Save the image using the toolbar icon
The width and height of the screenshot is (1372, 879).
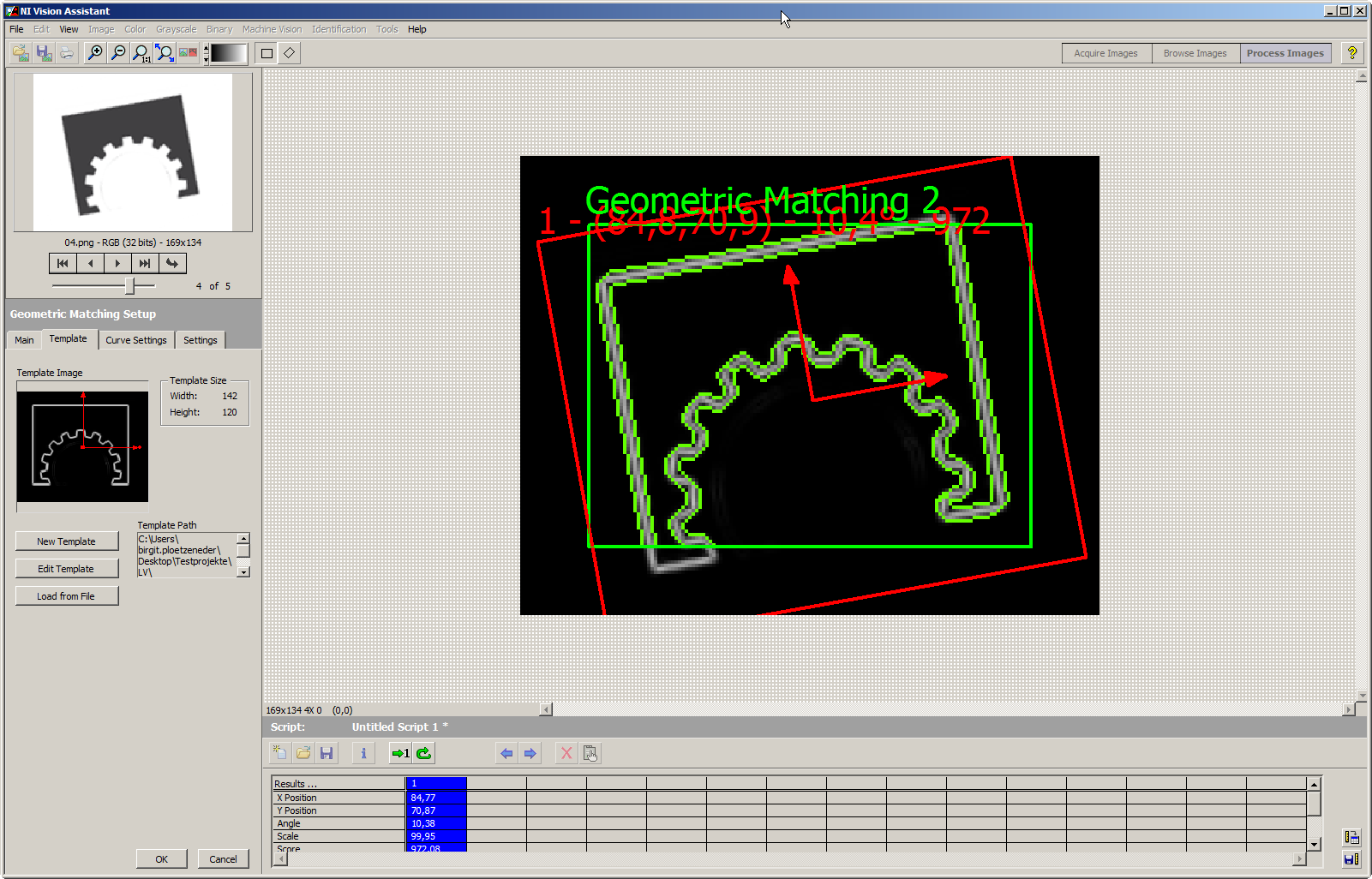tap(44, 53)
